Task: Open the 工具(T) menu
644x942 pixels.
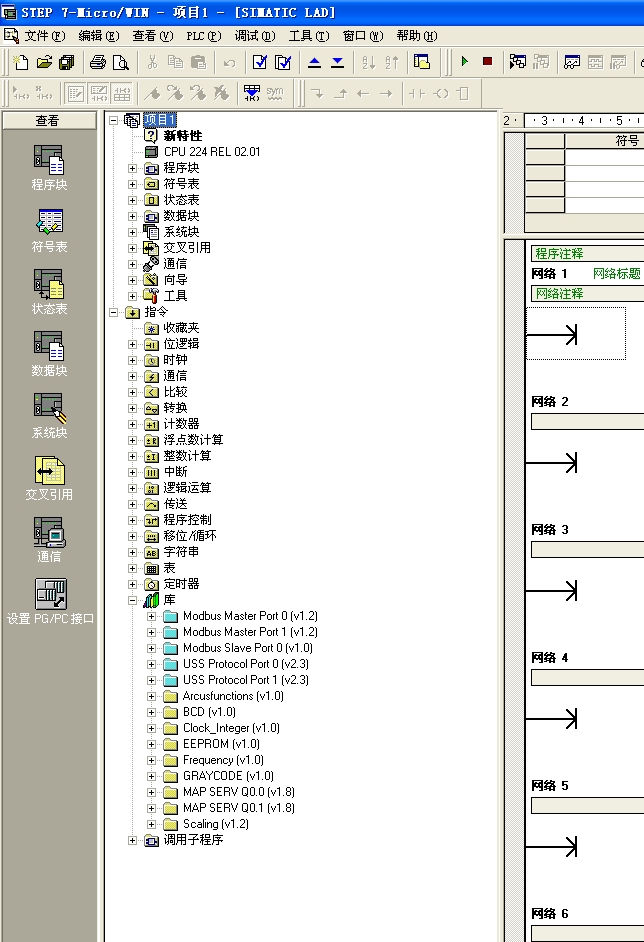Action: point(309,36)
